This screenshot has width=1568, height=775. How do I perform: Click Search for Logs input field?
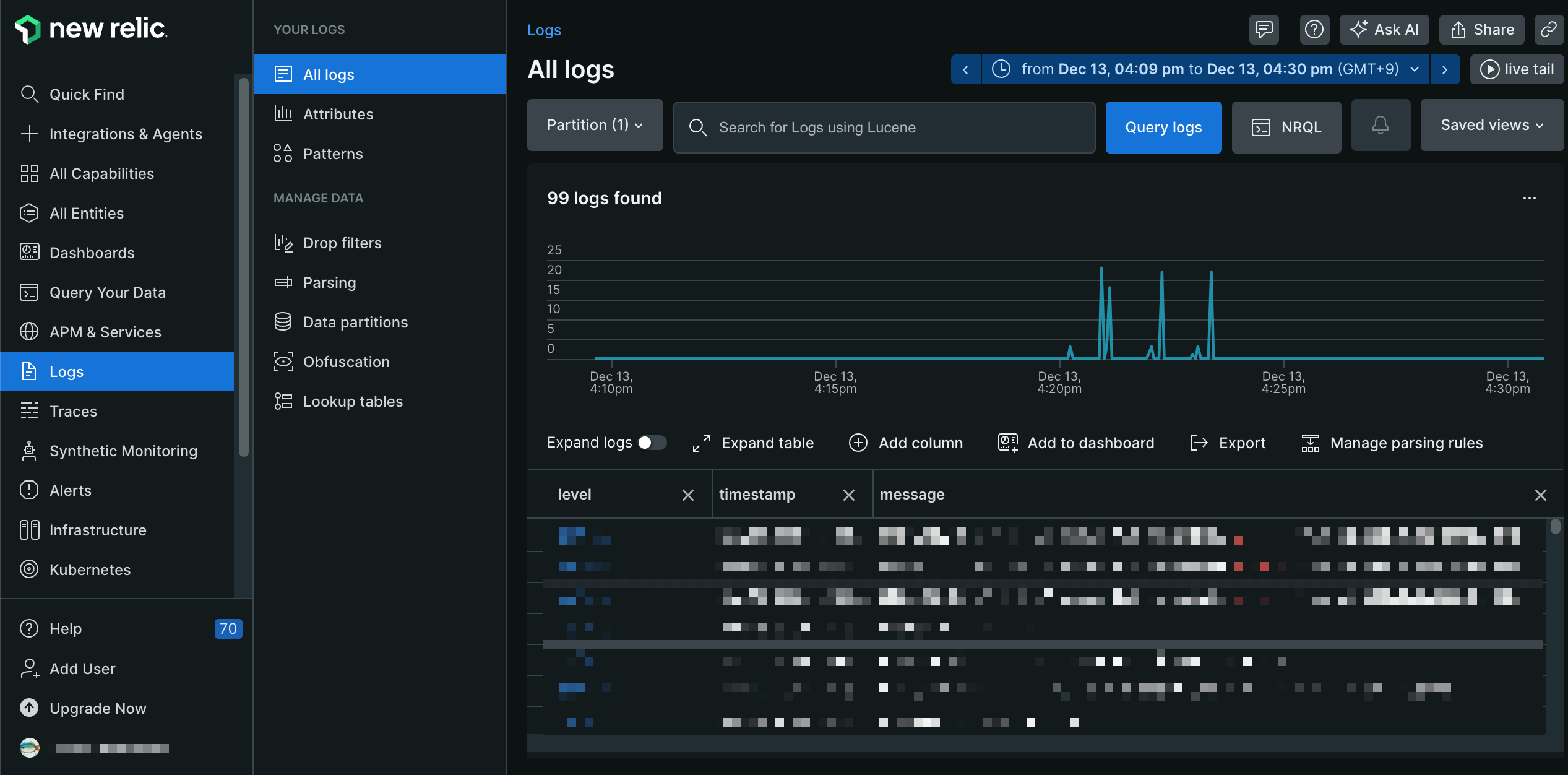click(884, 127)
